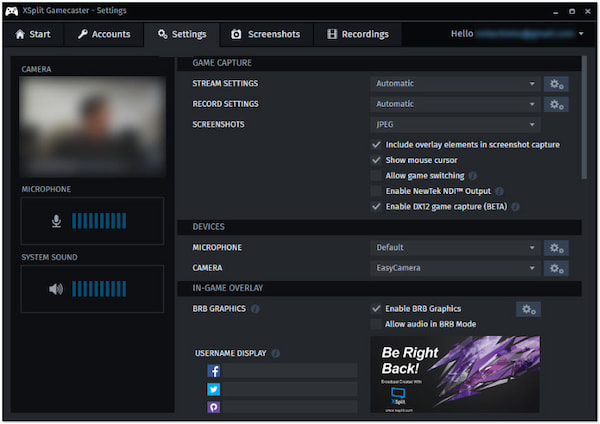The image size is (600, 424).
Task: Show info icon next to BRB Graphics
Action: click(255, 309)
